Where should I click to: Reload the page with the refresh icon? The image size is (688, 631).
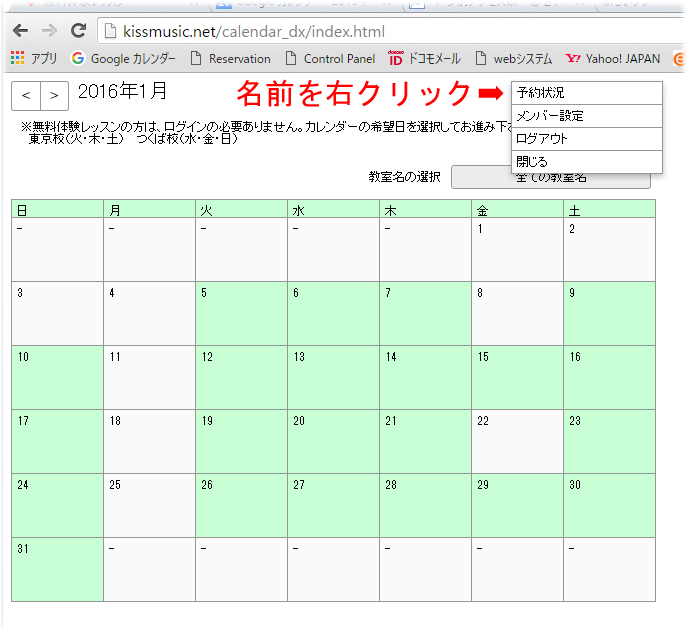tap(79, 30)
